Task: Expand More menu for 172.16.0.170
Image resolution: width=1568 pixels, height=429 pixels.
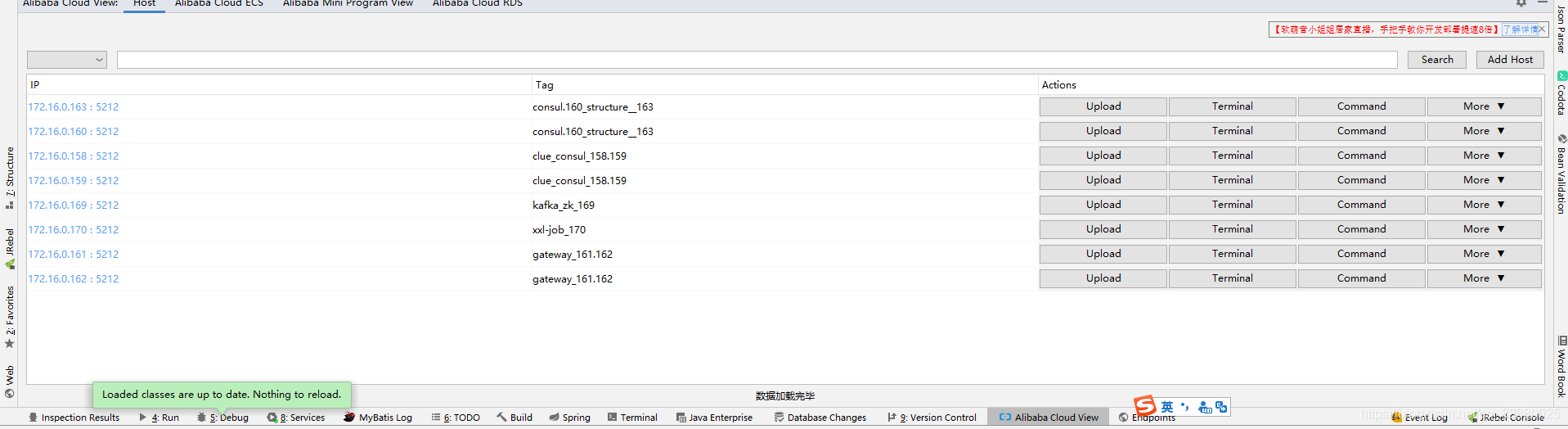Action: (x=1484, y=229)
